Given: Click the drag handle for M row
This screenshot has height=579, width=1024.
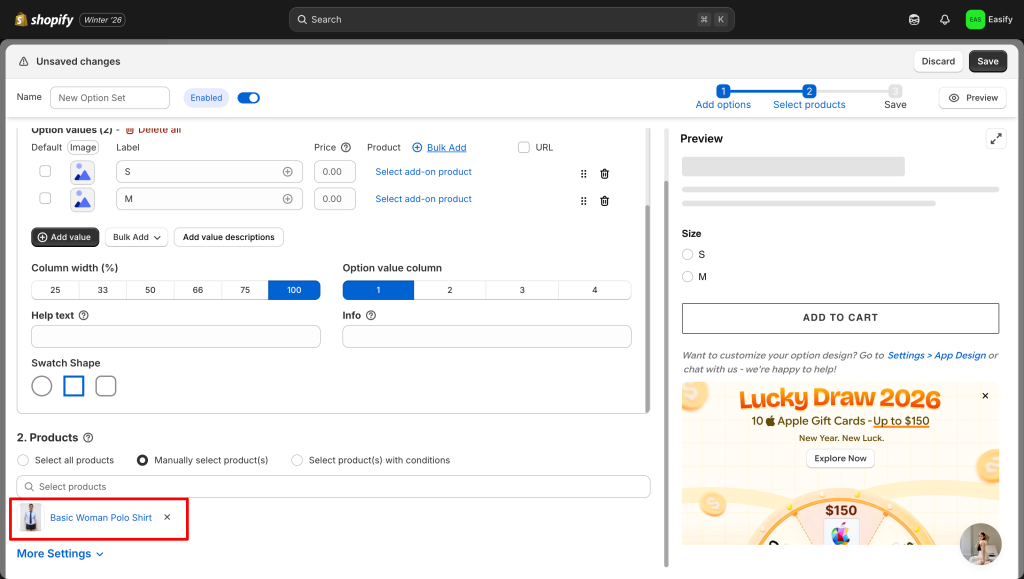Looking at the screenshot, I should pyautogui.click(x=584, y=200).
